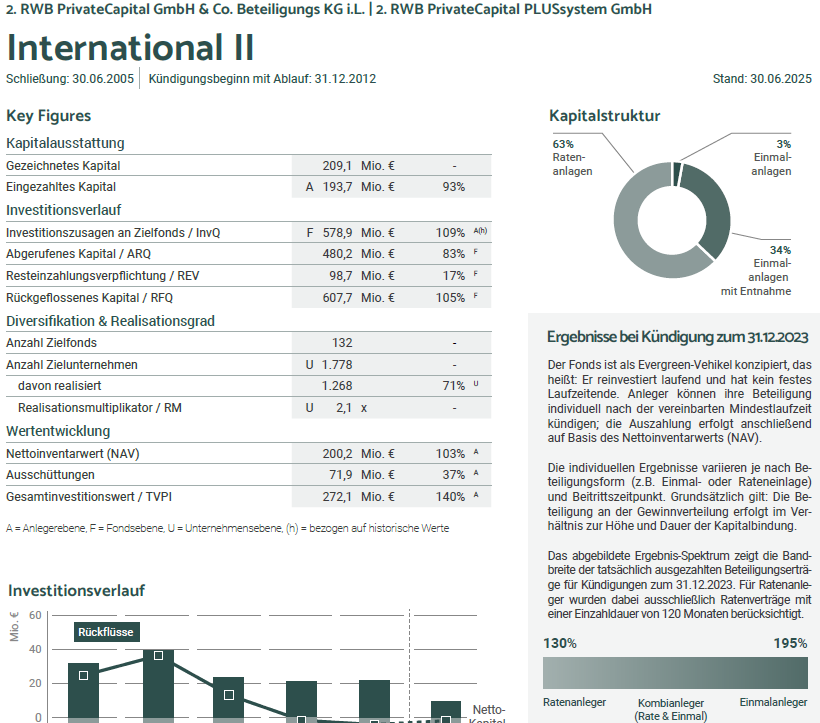820x723 pixels.
Task: Click the small 3% Einmalanlagen donut slice
Action: pyautogui.click(x=677, y=174)
